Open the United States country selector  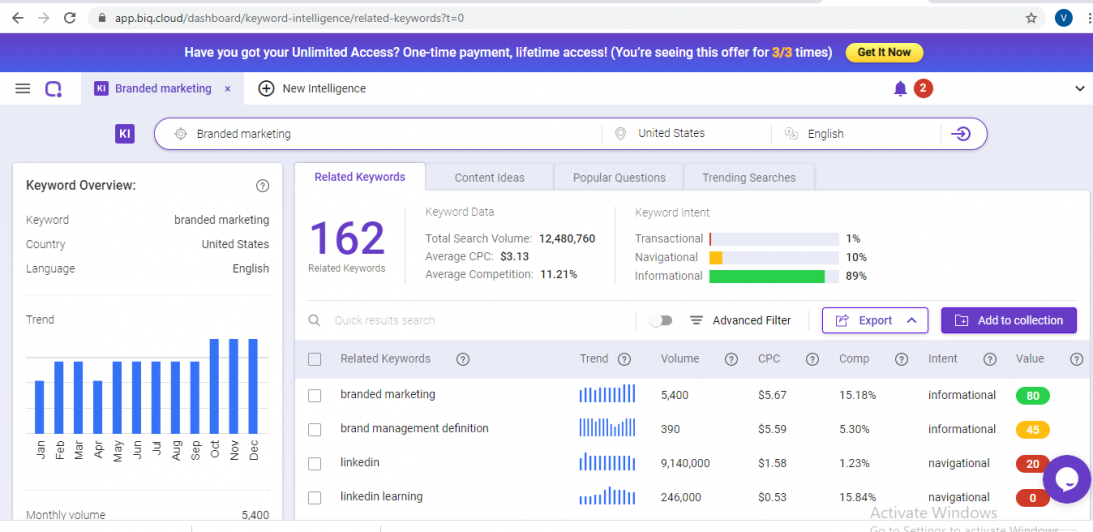tap(687, 133)
